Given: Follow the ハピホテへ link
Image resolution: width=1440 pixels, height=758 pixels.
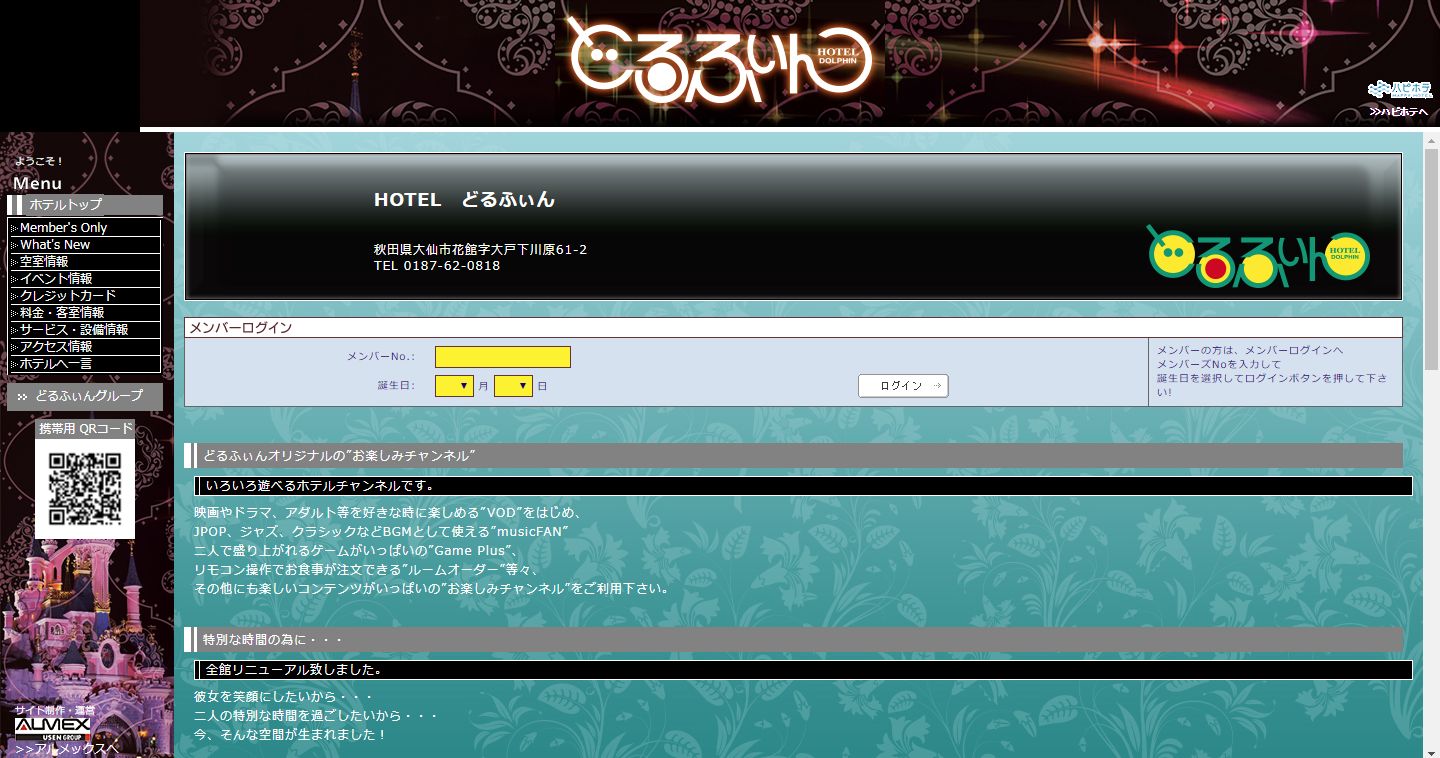Looking at the screenshot, I should pos(1398,112).
